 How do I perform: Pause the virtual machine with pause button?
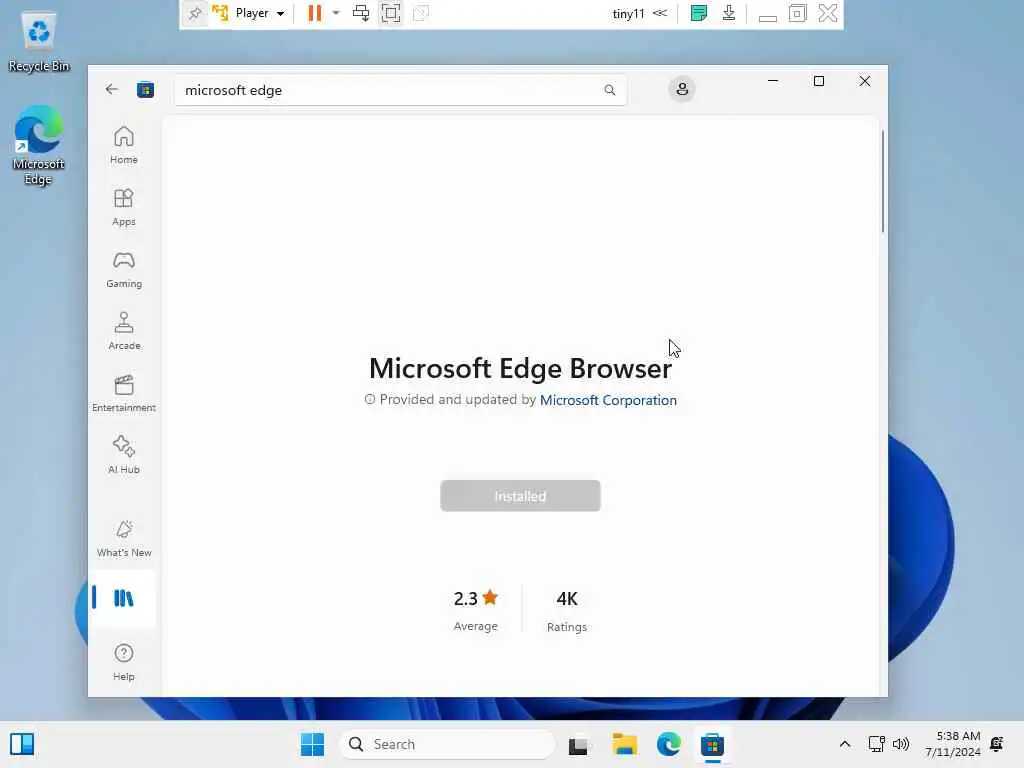(x=315, y=13)
